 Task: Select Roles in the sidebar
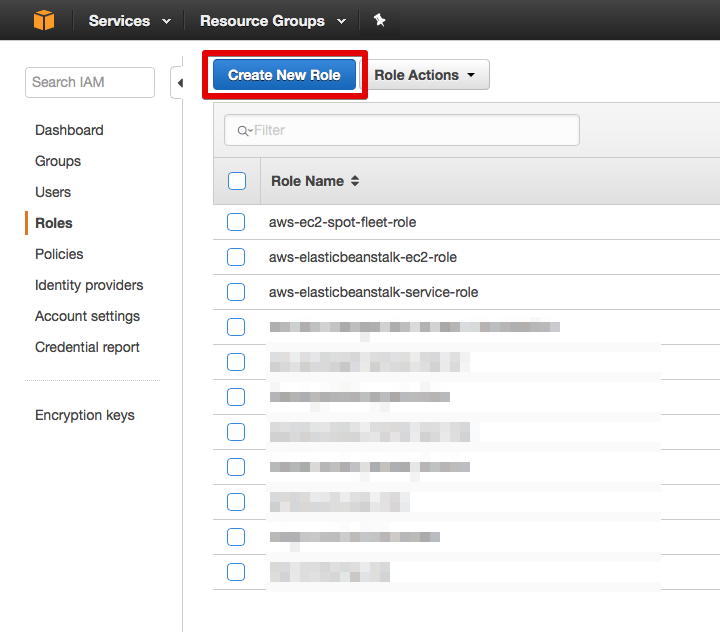54,223
